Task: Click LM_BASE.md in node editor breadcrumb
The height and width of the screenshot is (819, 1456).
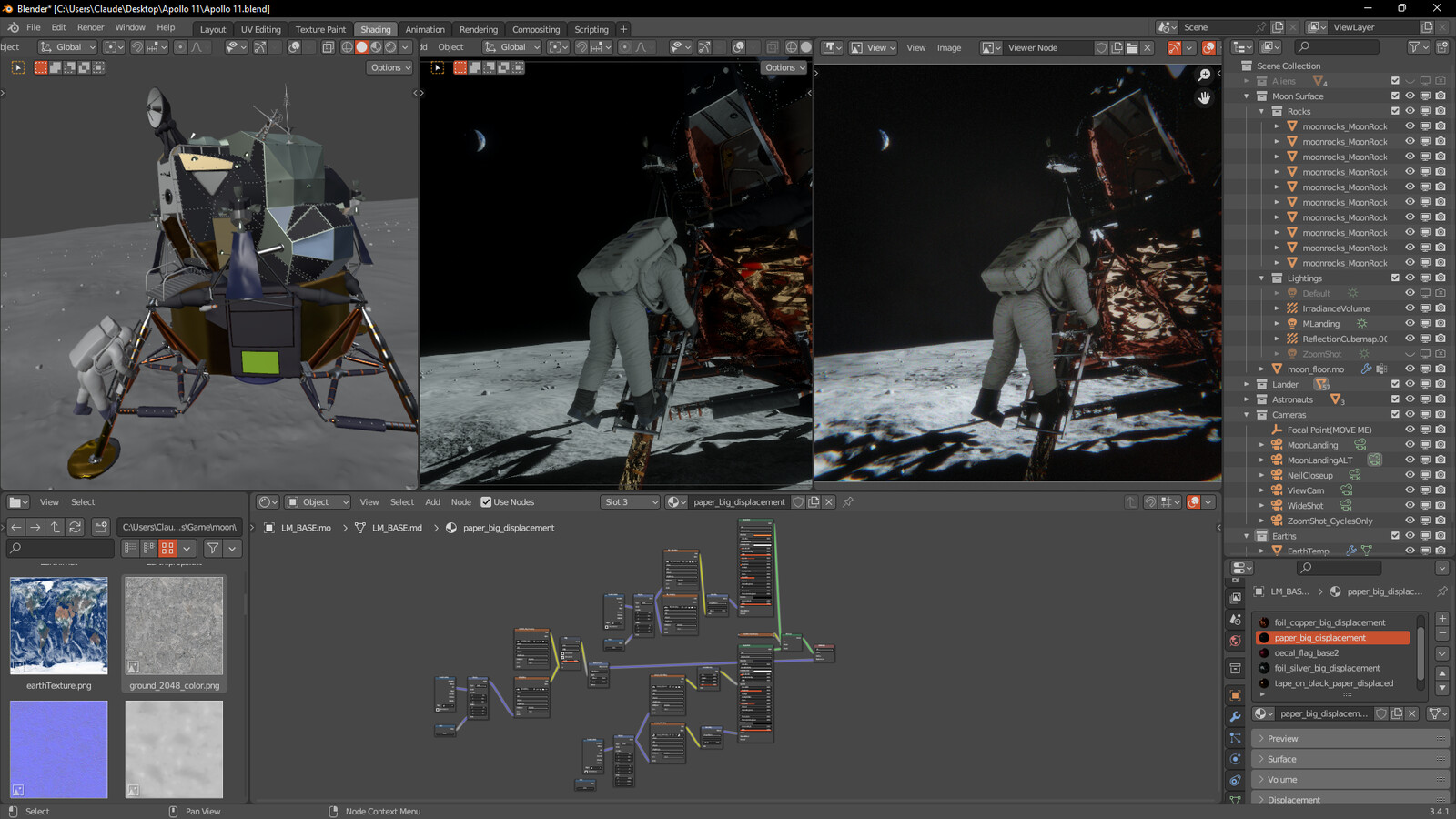Action: [397, 528]
